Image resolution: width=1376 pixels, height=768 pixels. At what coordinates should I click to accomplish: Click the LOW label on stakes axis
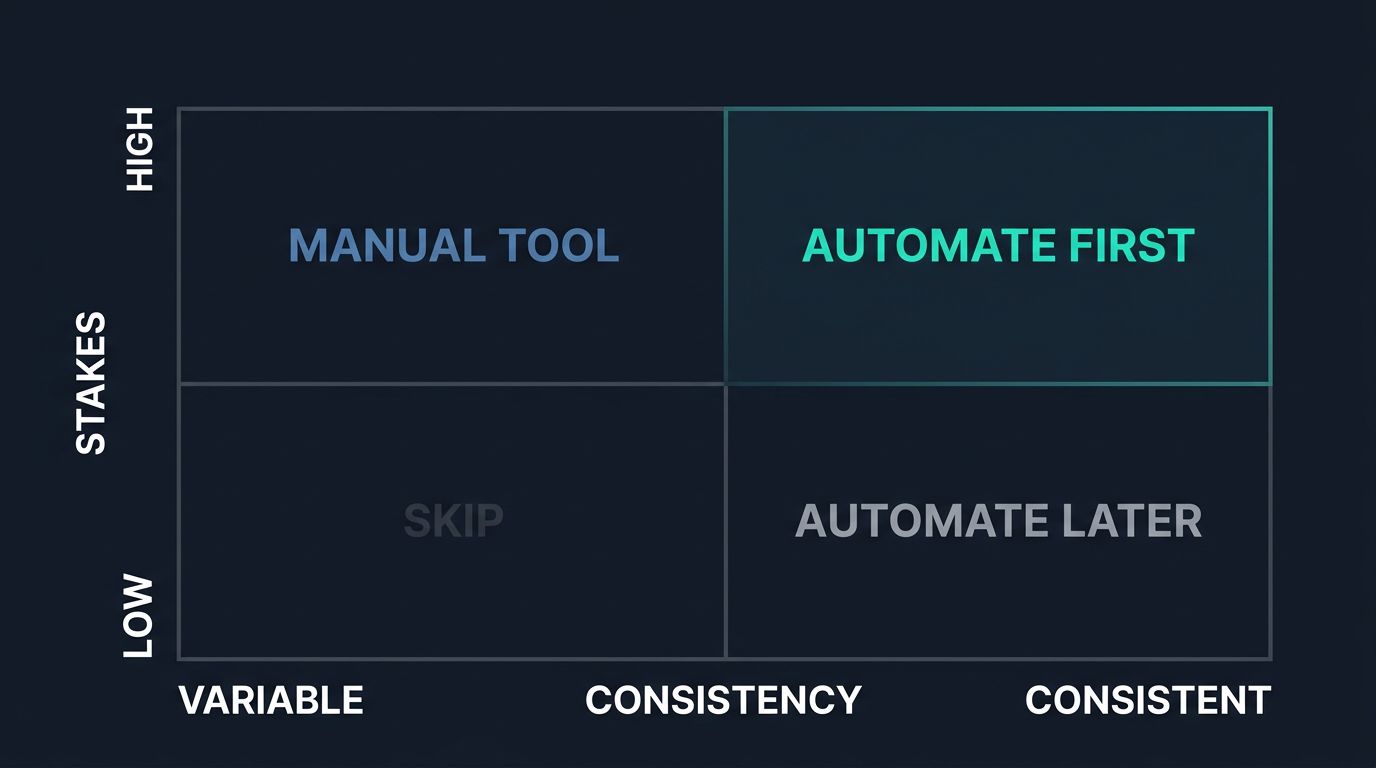(139, 616)
